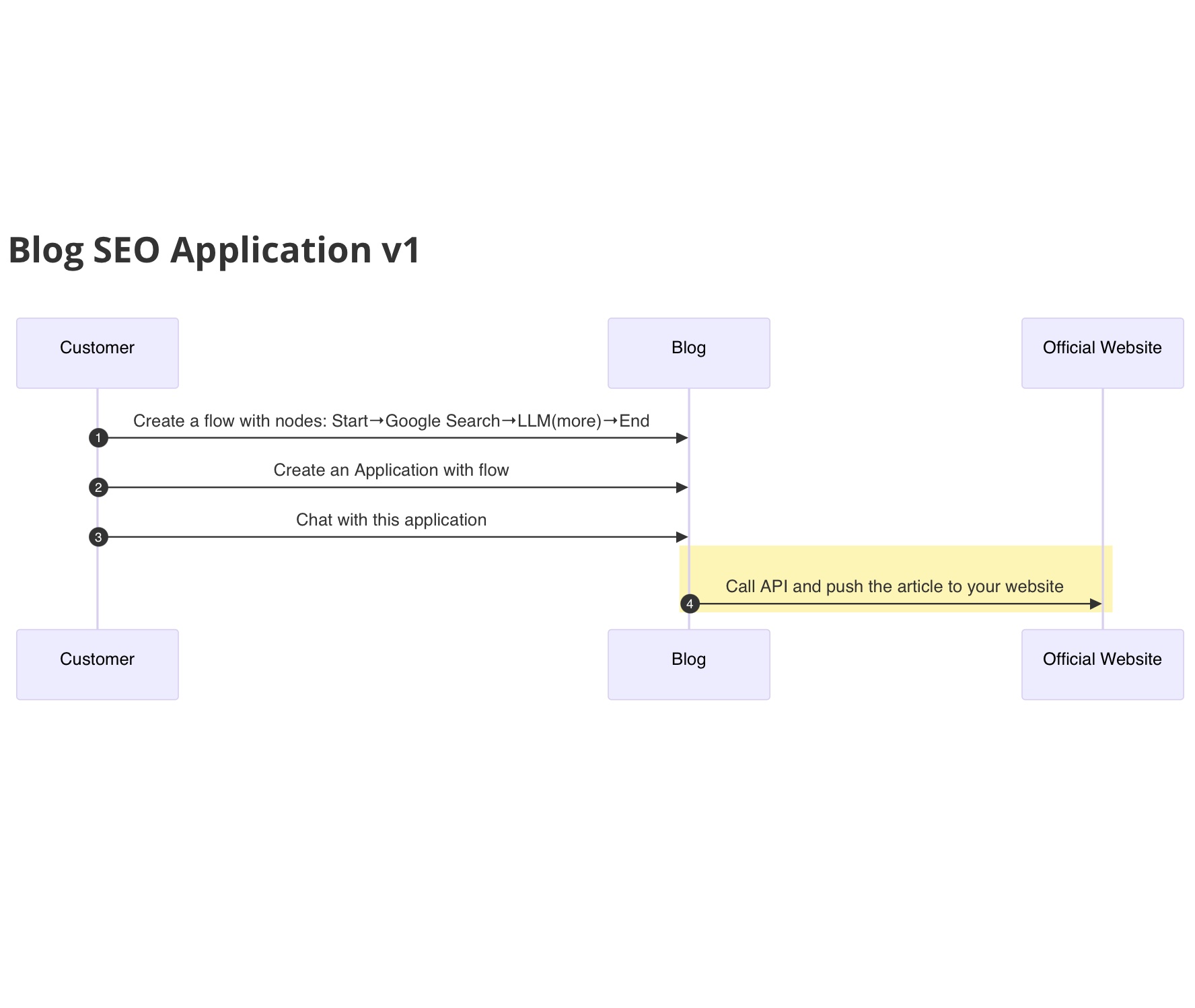Click the Create a flow with nodes label
This screenshot has height=1008, width=1195.
pos(391,421)
